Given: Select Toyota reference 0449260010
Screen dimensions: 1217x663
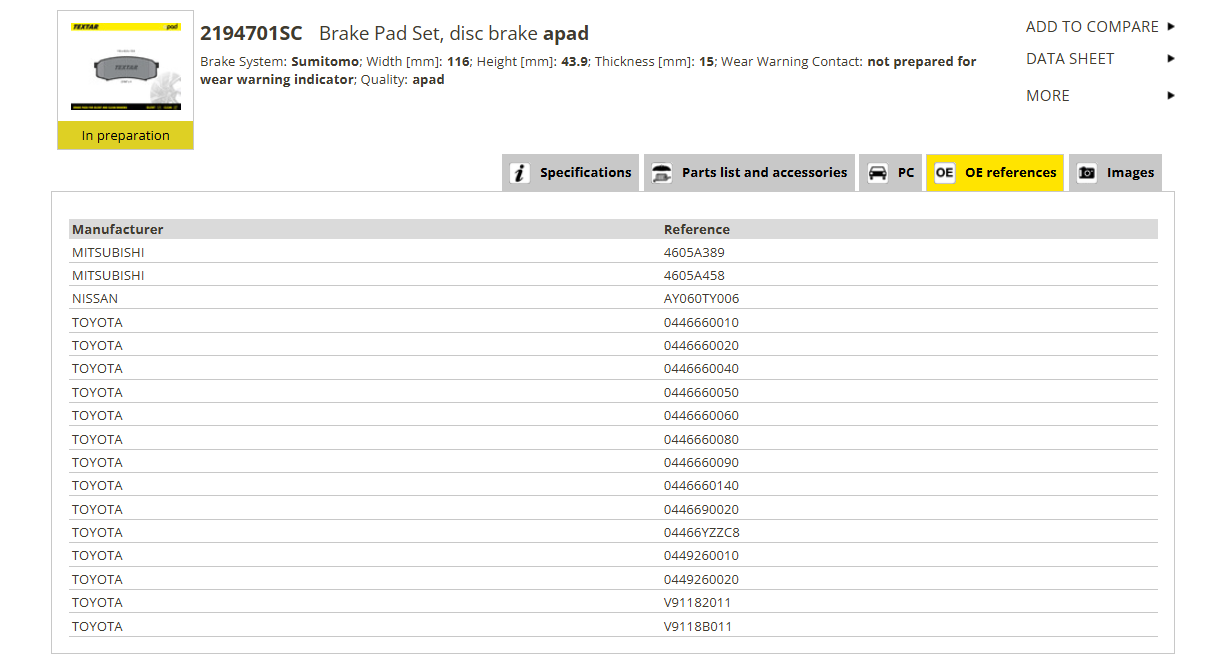Looking at the screenshot, I should point(701,555).
